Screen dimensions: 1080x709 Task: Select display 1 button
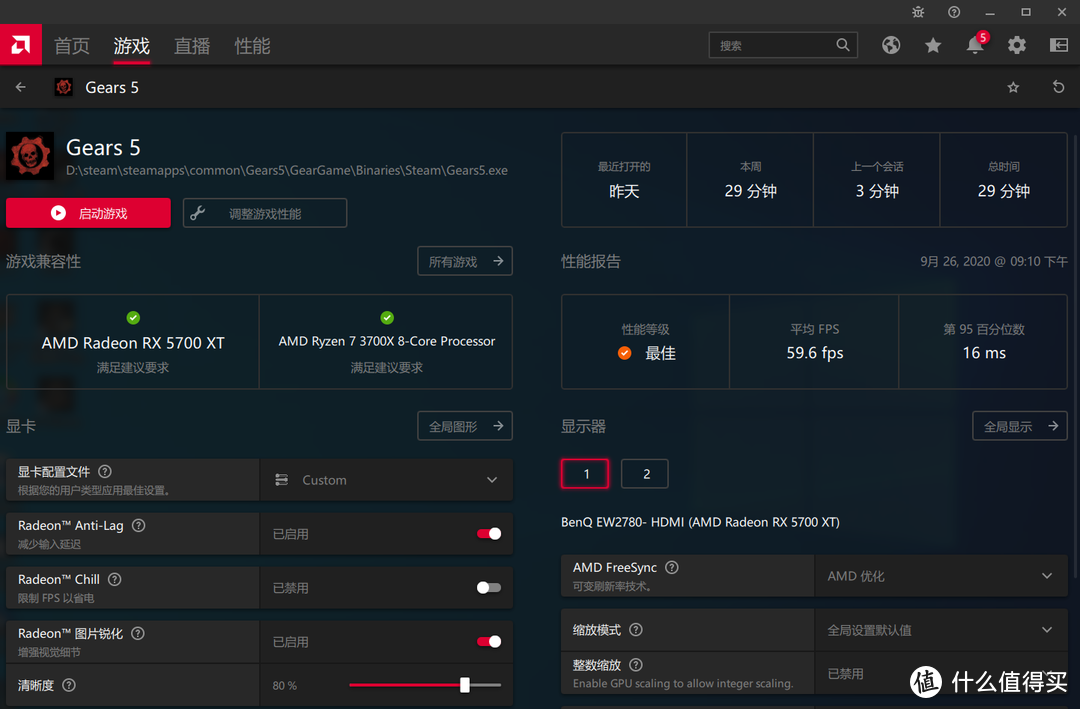click(585, 473)
